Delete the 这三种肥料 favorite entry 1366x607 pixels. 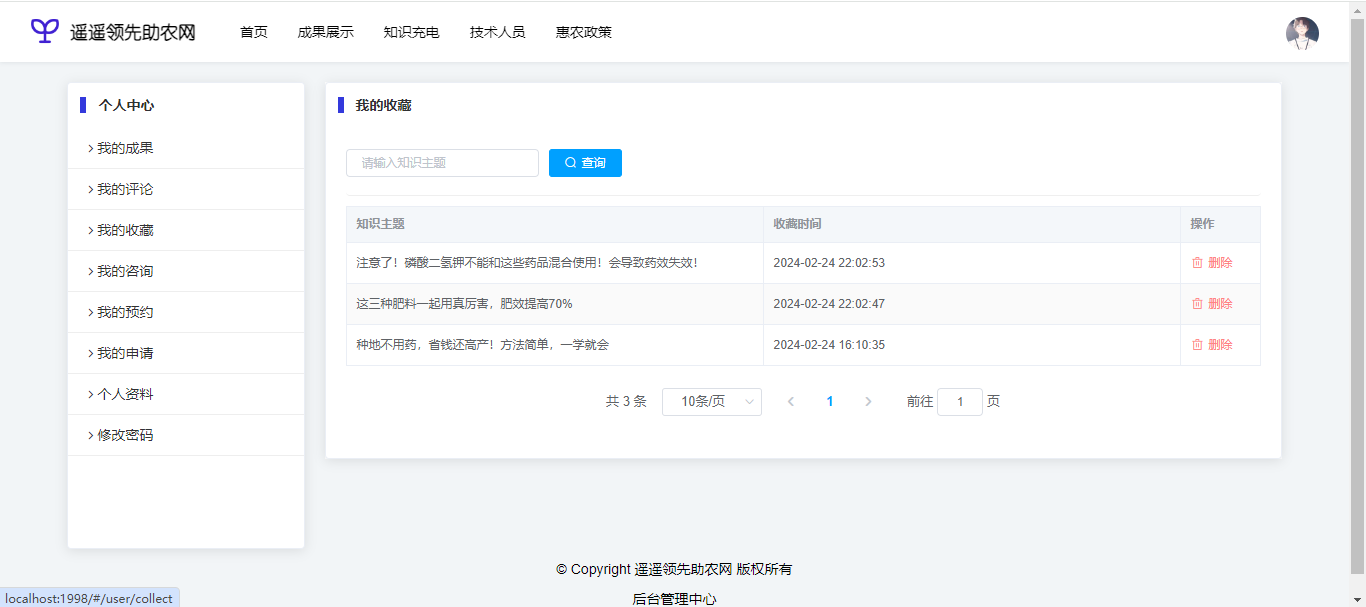pos(1211,304)
